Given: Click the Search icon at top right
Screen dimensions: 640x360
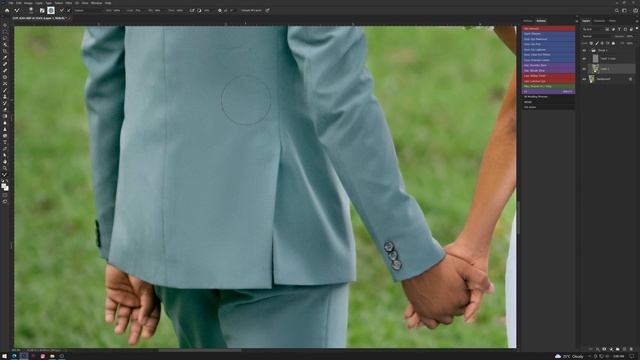Looking at the screenshot, I should 617,10.
